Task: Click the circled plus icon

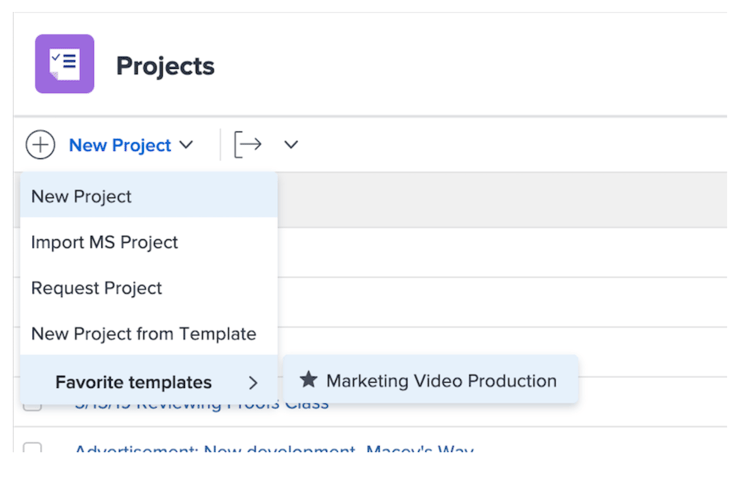Action: (x=40, y=145)
